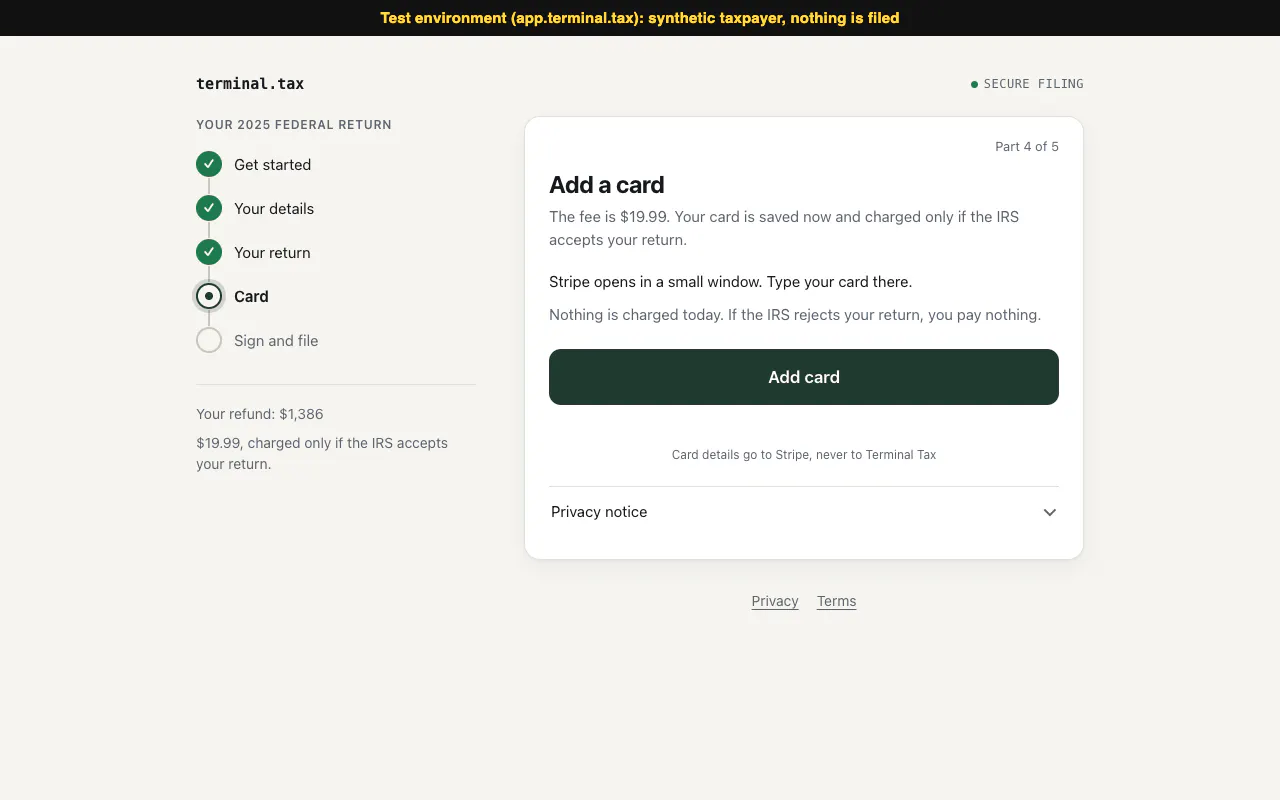Viewport: 1280px width, 800px height.
Task: Click the Your refund: $1,386 summary
Action: pyautogui.click(x=260, y=414)
